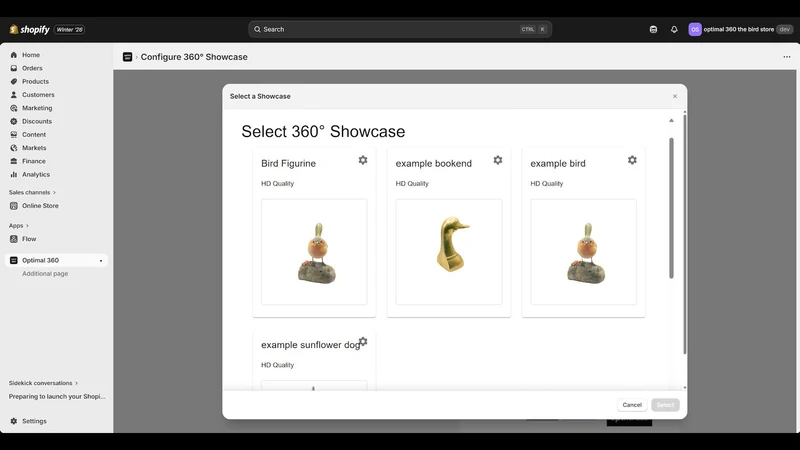Open Orders in sidebar
Screen dimensions: 800x450
pos(32,68)
